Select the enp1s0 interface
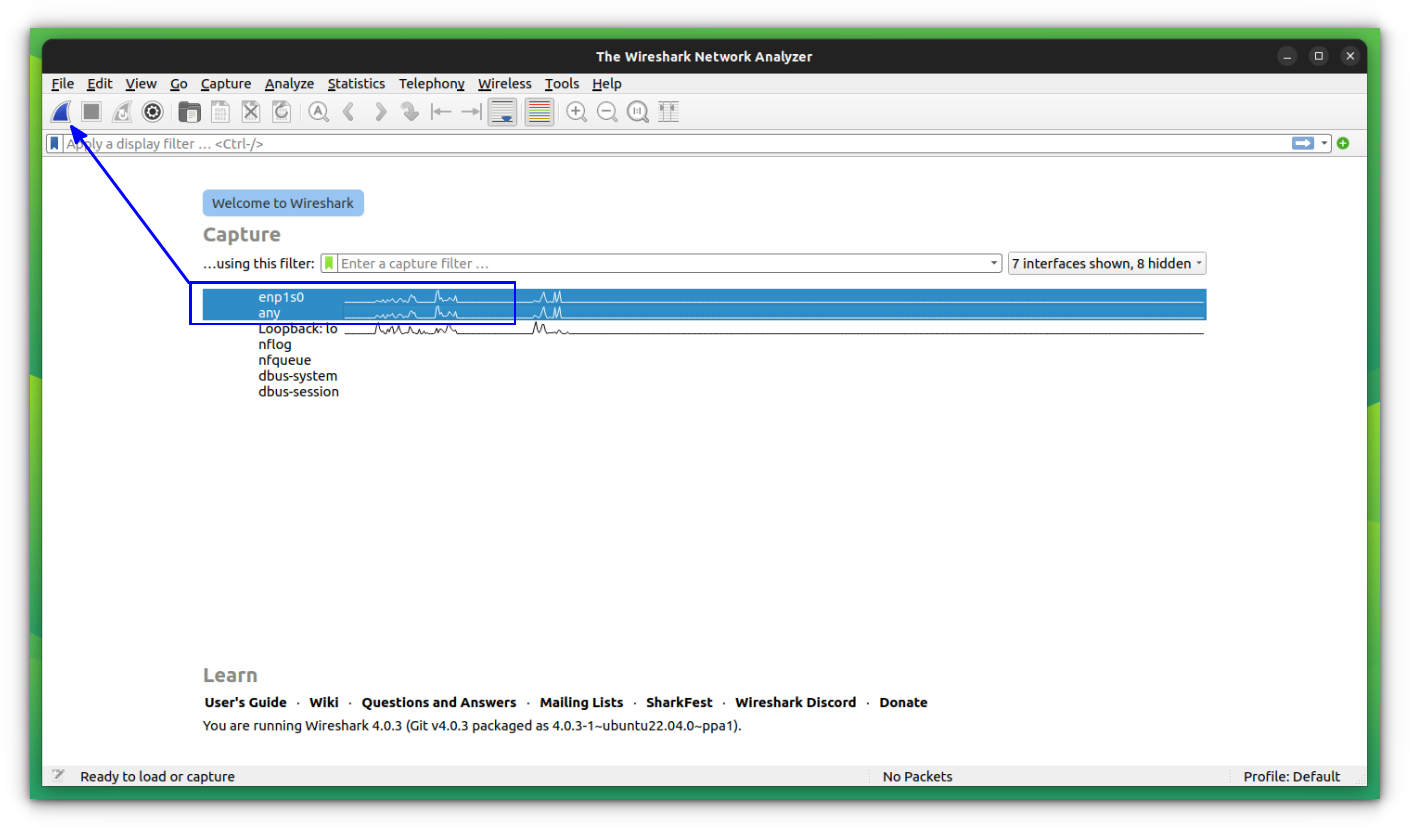Screen dimensions: 1410x831 pos(704,297)
